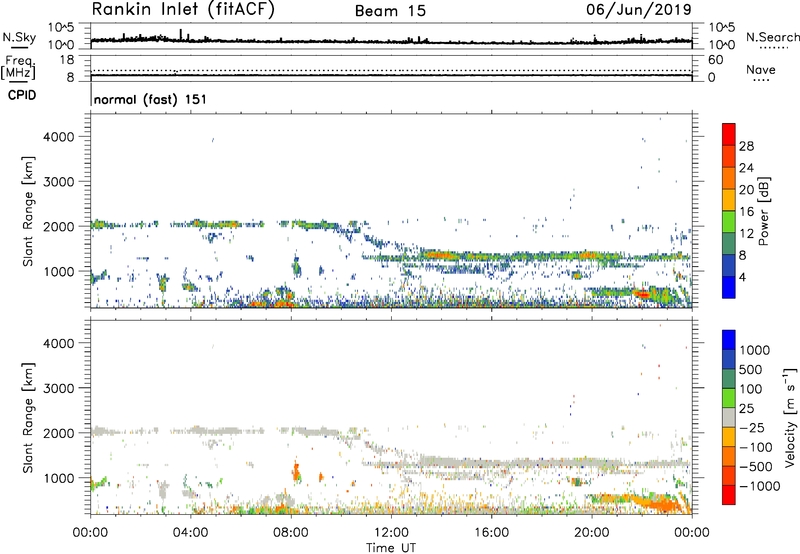
Task: Click 'normal (fast) 151' text
Action: coord(151,99)
